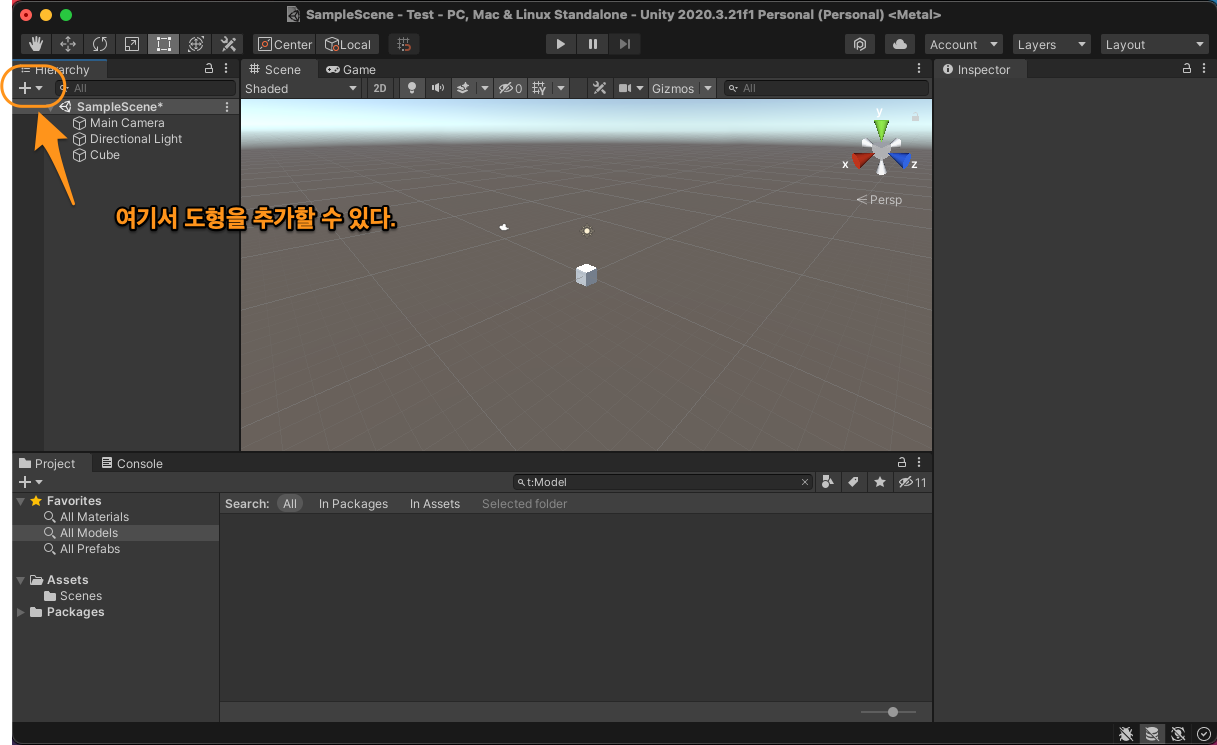Select Cube in the Hierarchy
Viewport: 1217px width, 745px height.
coord(104,155)
